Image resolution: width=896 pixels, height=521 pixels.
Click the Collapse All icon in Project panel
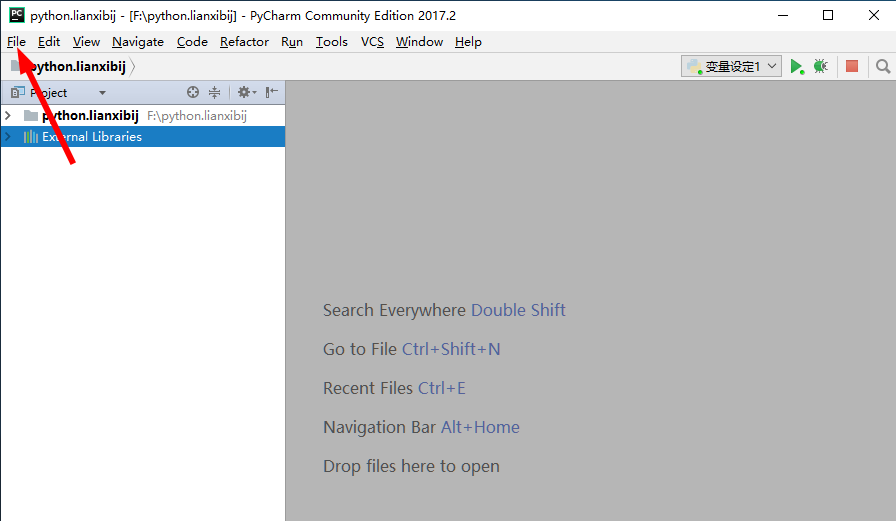pyautogui.click(x=214, y=92)
